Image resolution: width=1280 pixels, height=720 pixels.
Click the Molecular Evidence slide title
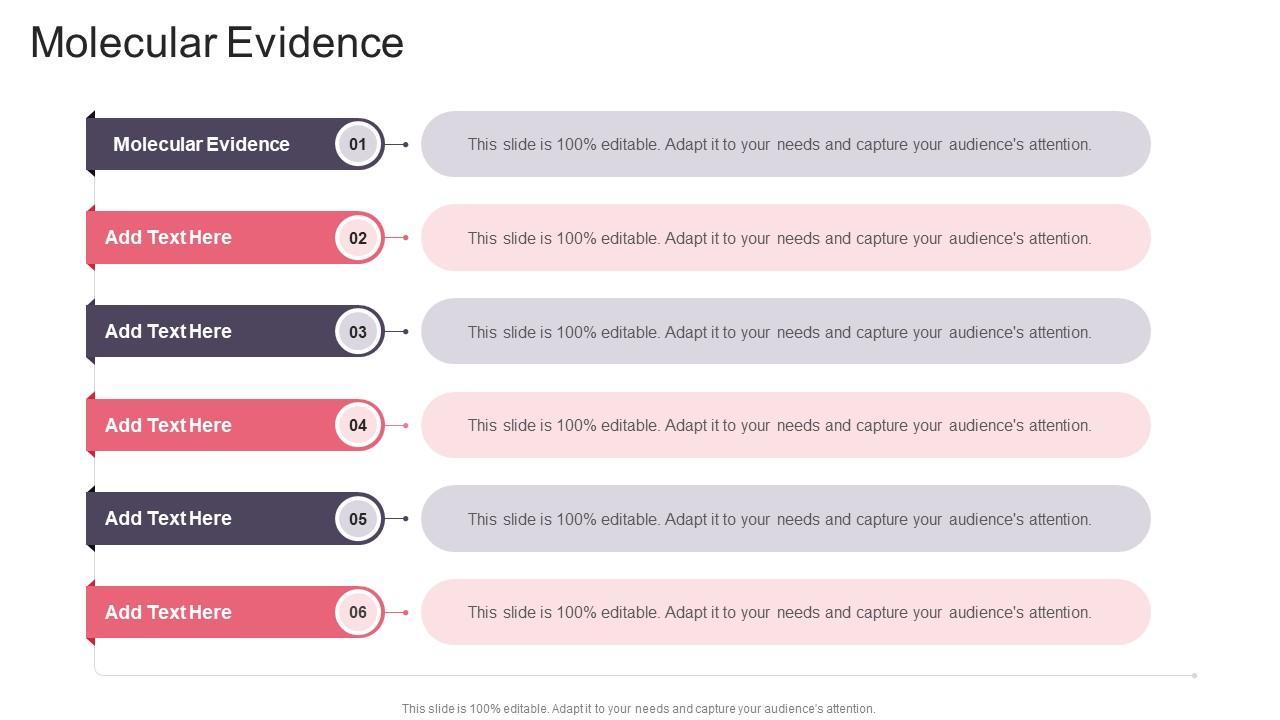click(x=217, y=43)
